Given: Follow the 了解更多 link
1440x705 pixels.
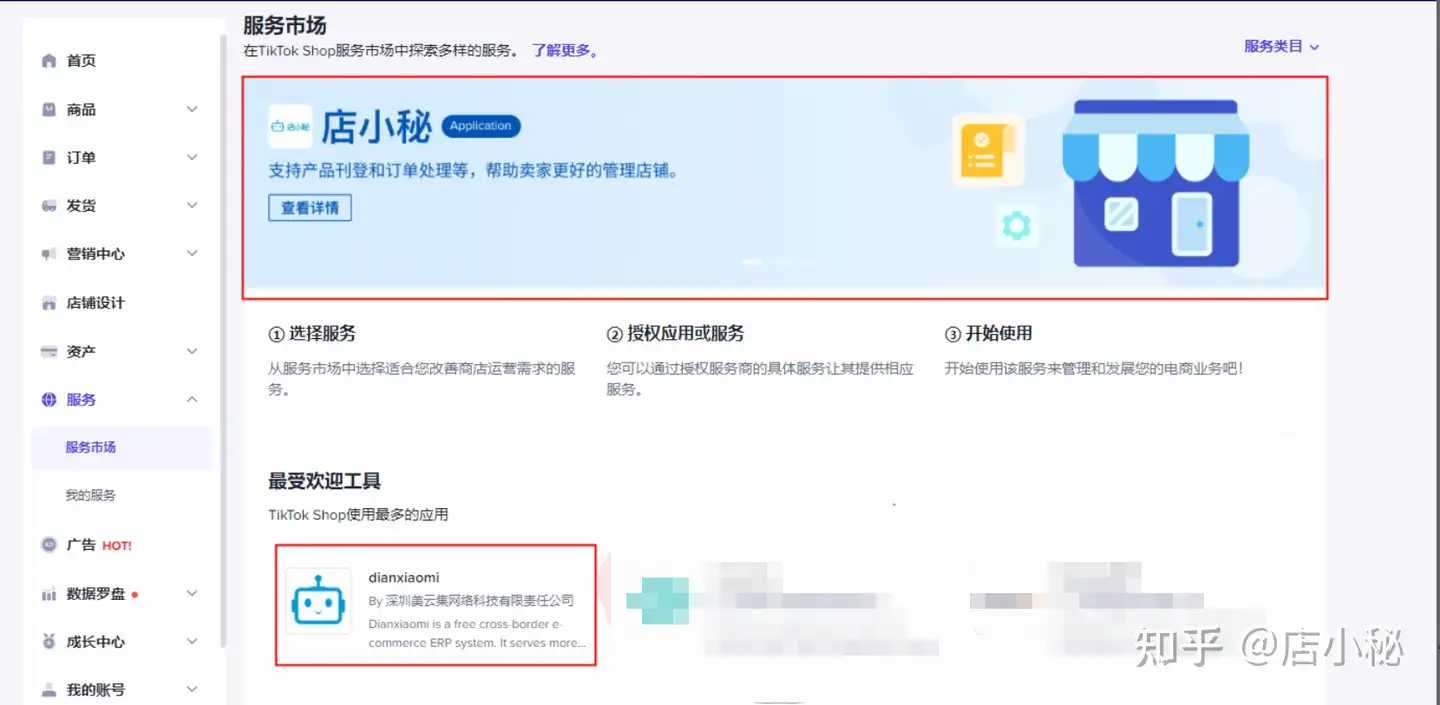Looking at the screenshot, I should pyautogui.click(x=566, y=50).
